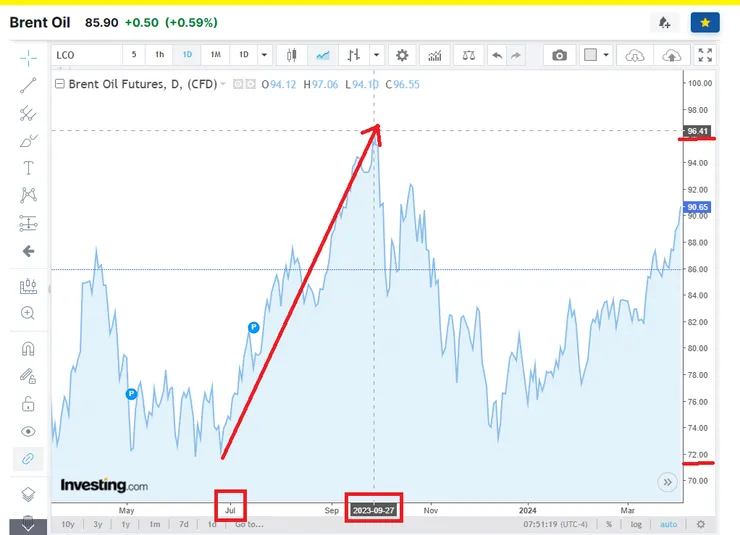The height and width of the screenshot is (535, 740).
Task: Create alert with bell plus icon
Action: point(664,22)
